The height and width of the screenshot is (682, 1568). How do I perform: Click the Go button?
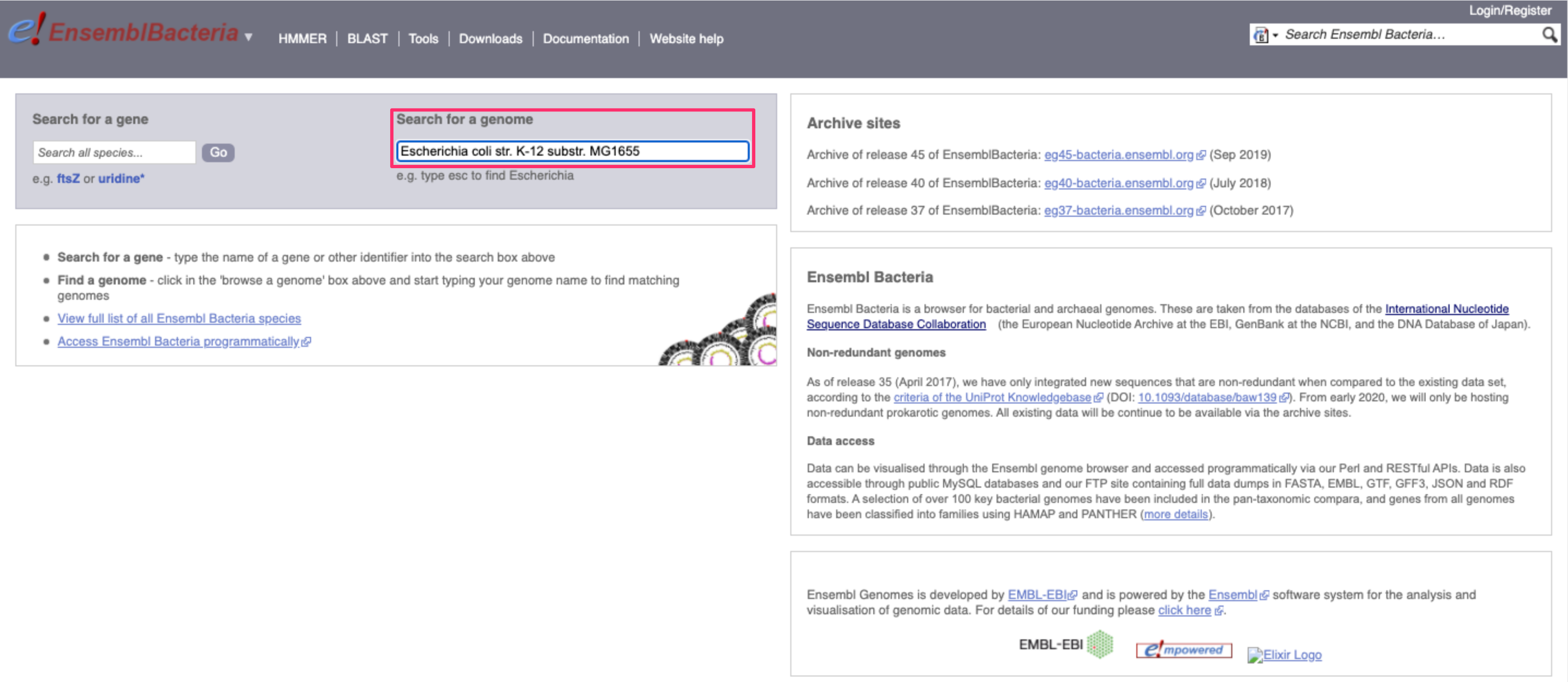[218, 152]
